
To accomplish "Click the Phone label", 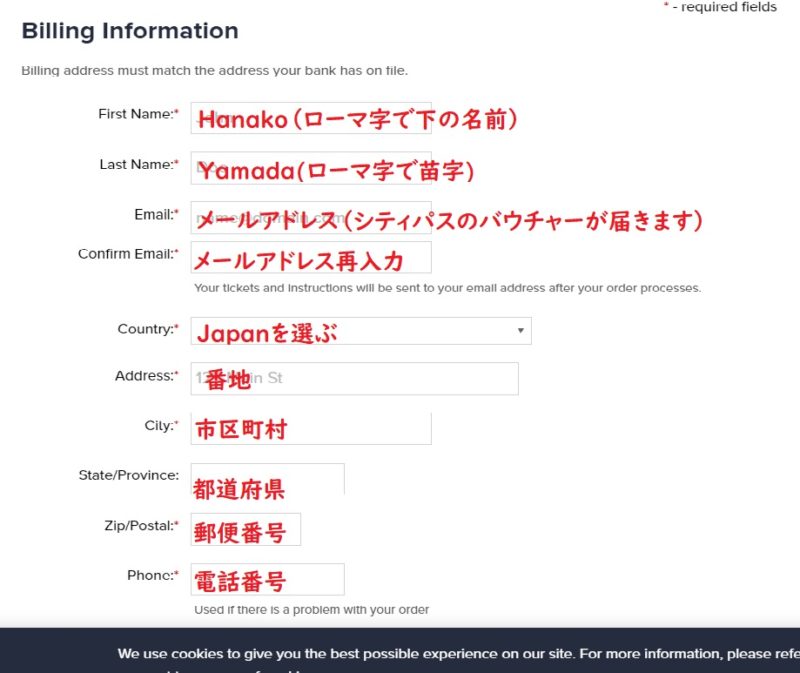I will [153, 576].
